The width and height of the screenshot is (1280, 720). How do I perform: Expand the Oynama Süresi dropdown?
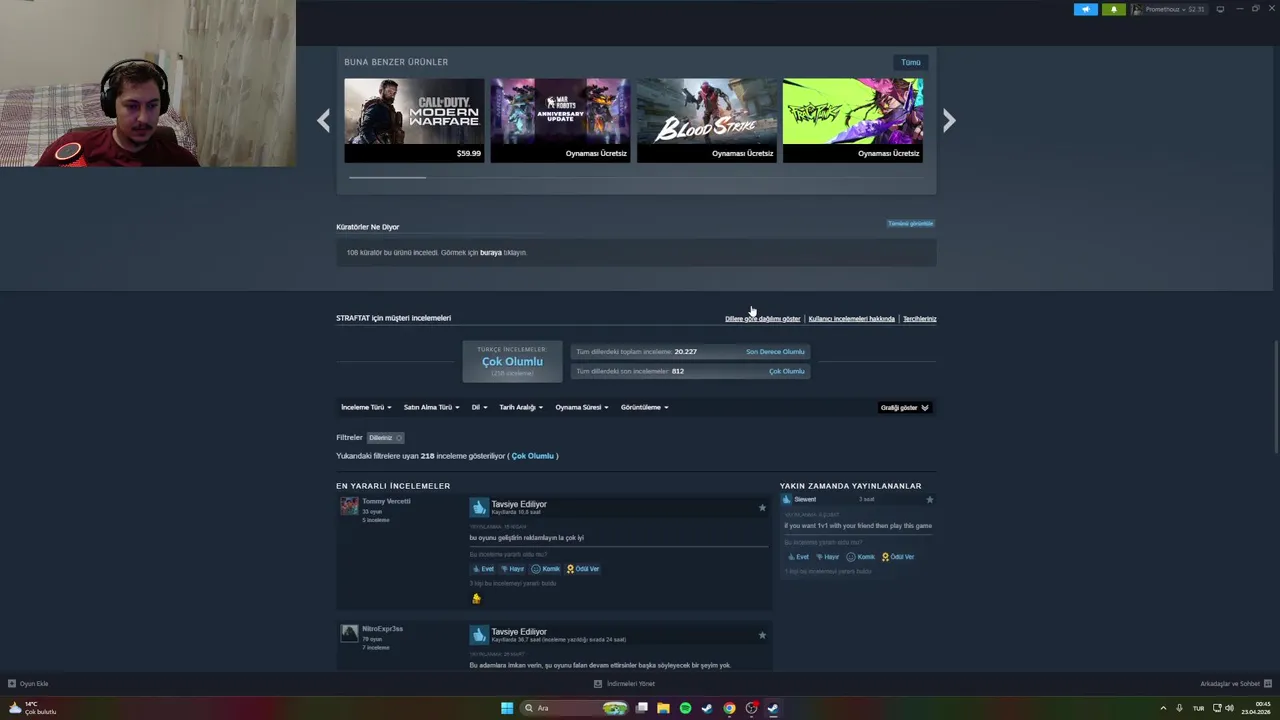[x=582, y=407]
